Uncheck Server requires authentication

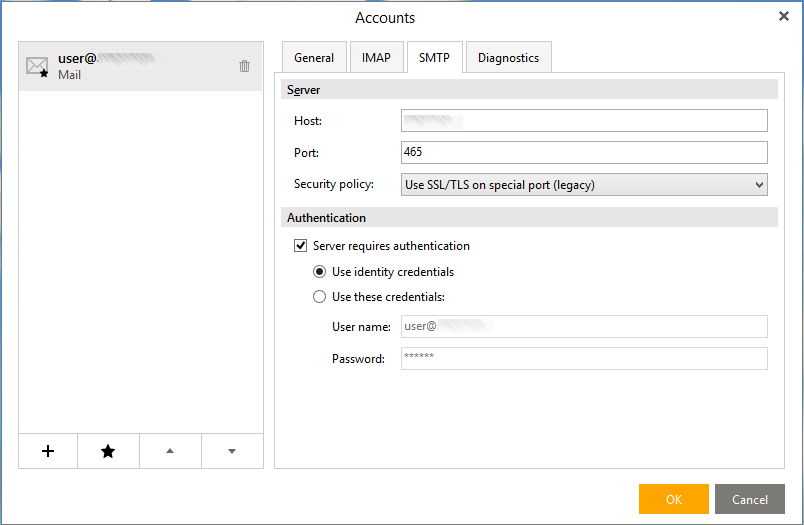[x=300, y=246]
